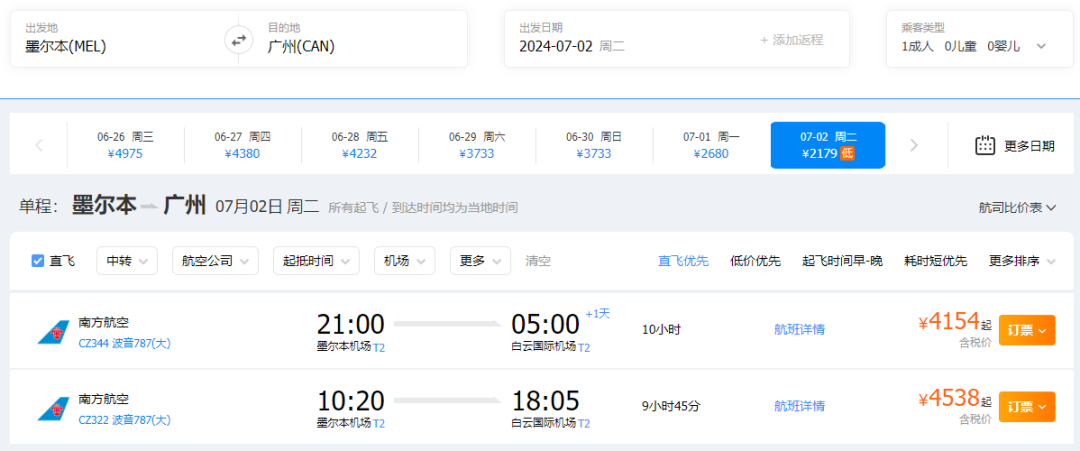Click China Southern logo for flight CZ322
The width and height of the screenshot is (1080, 451).
point(52,408)
